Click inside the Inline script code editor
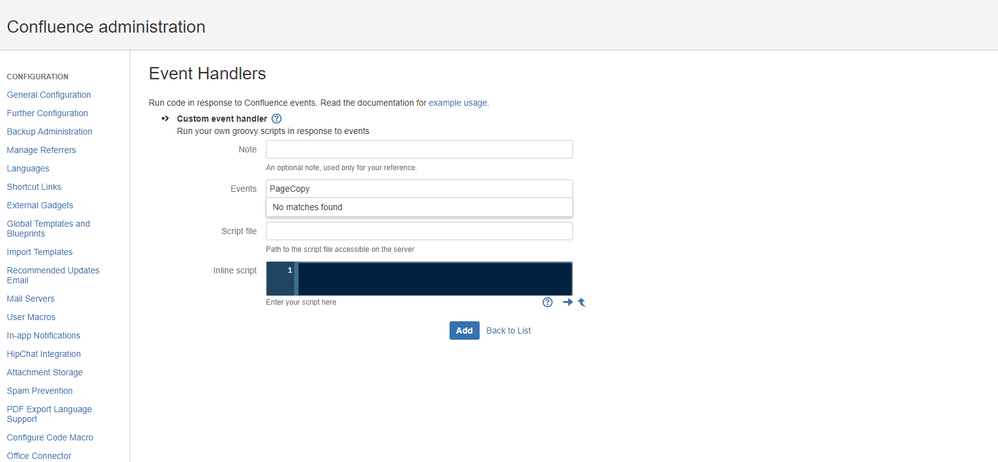The height and width of the screenshot is (462, 998). click(435, 279)
